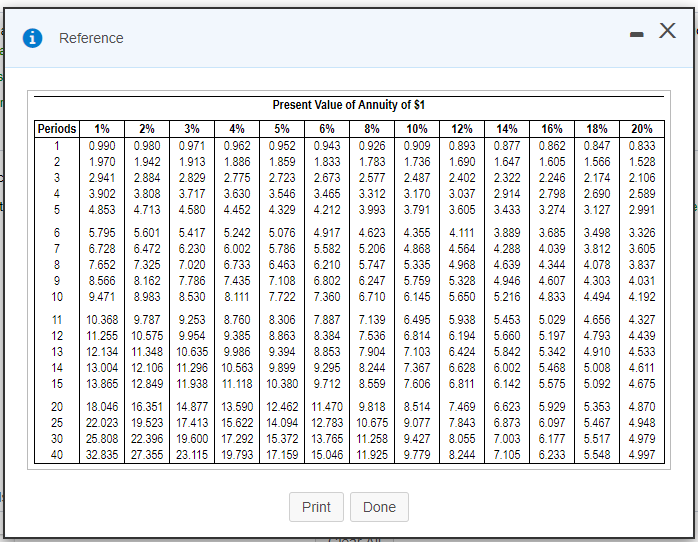Screen dimensions: 698x542
Task: Click the 3% column header
Action: click(192, 129)
